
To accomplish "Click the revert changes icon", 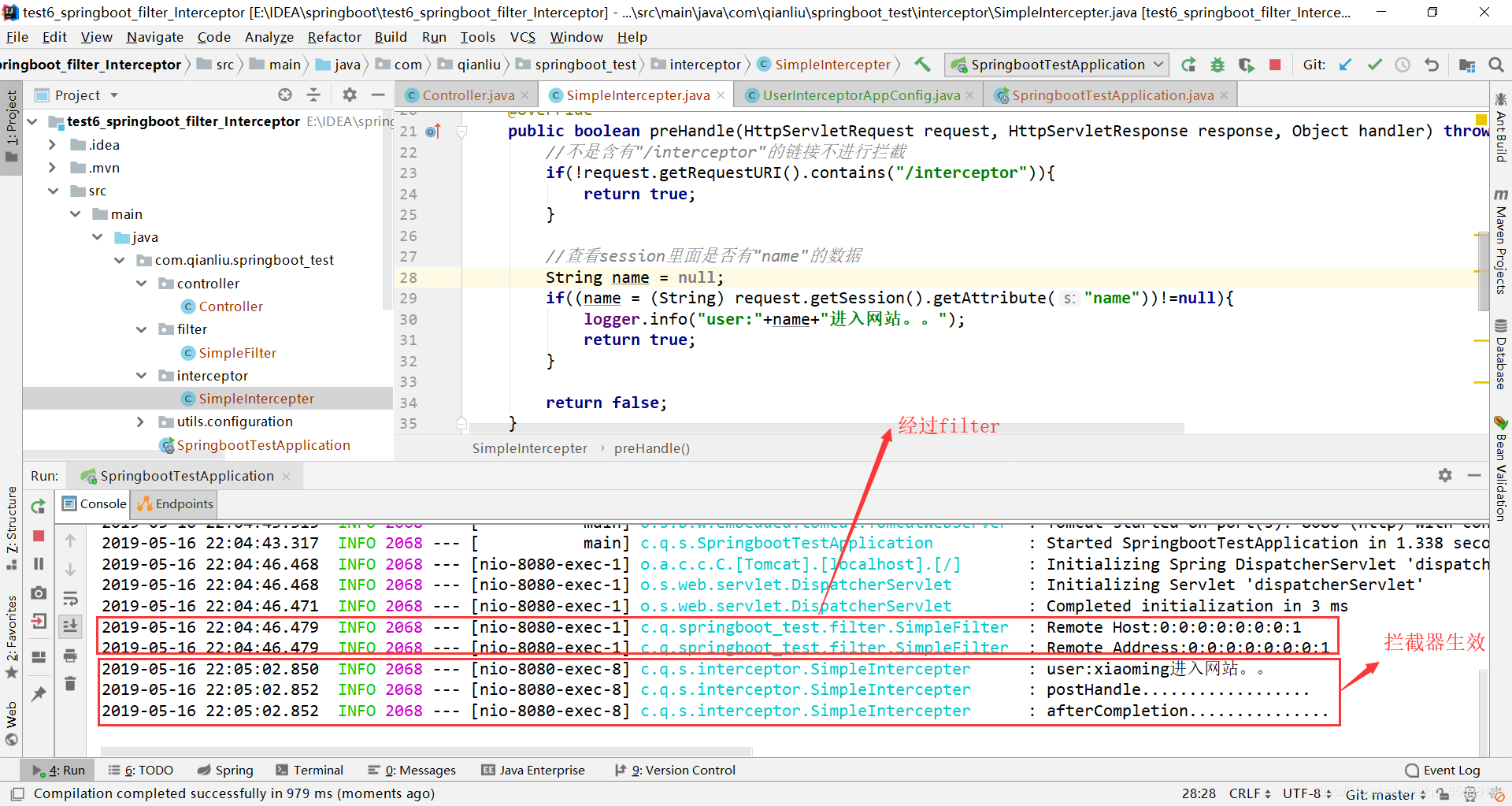I will (1432, 65).
